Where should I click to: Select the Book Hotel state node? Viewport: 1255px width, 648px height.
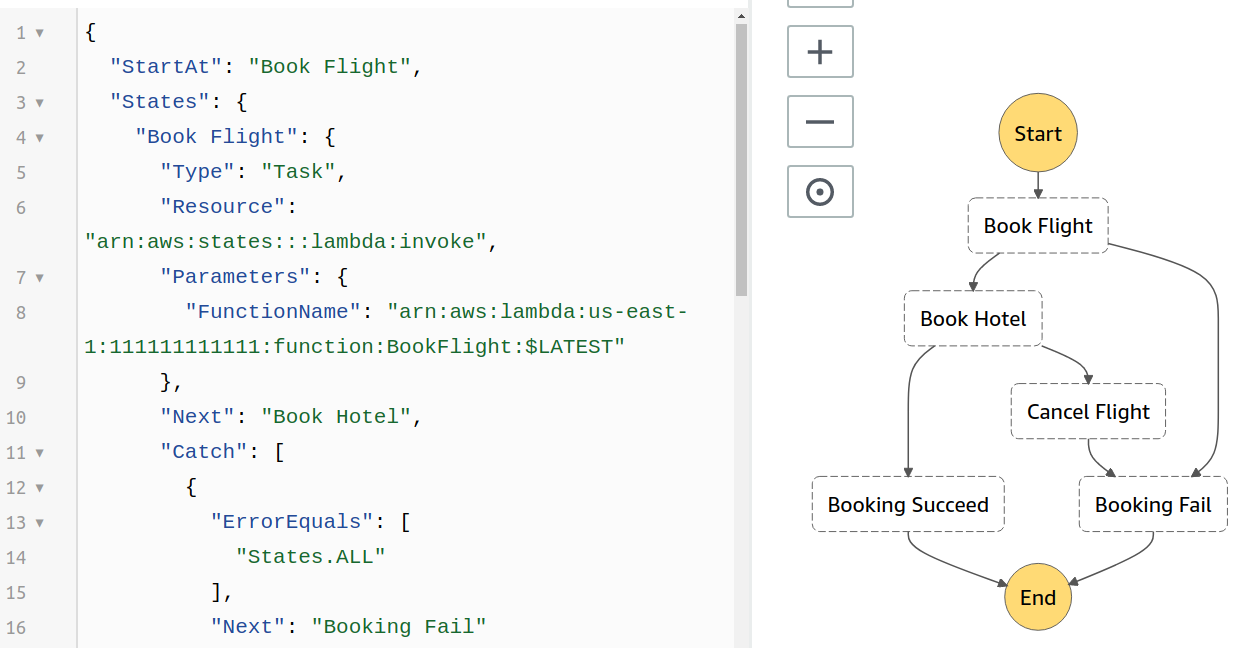tap(973, 319)
